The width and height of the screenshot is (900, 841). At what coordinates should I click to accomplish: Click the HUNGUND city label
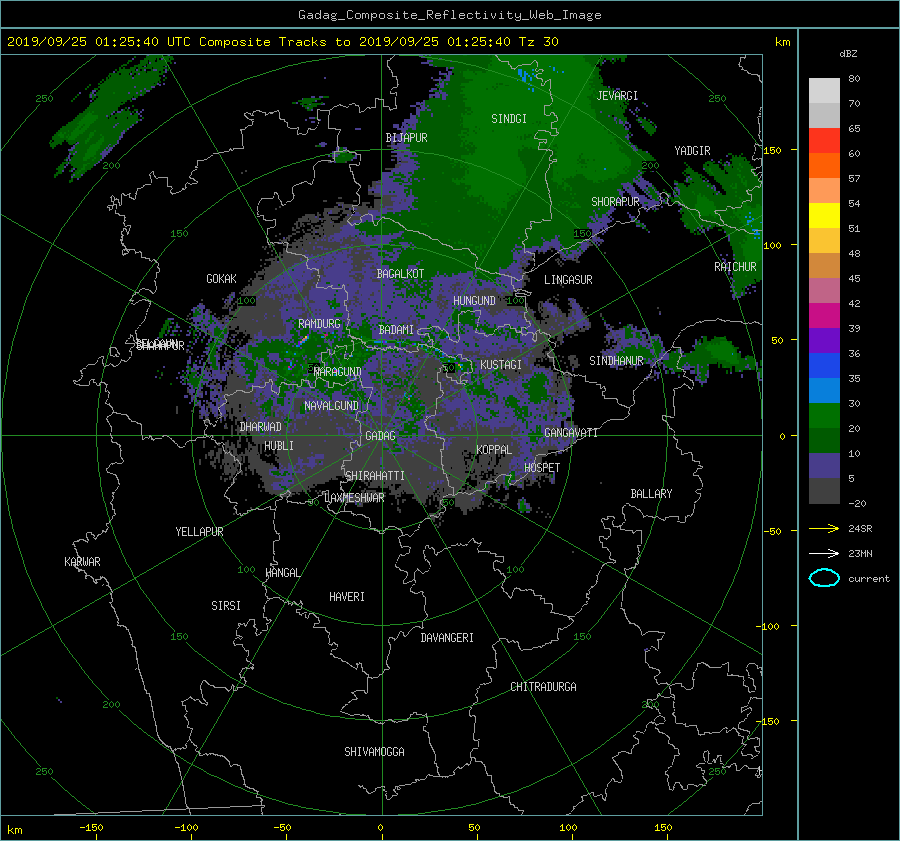[x=474, y=301]
